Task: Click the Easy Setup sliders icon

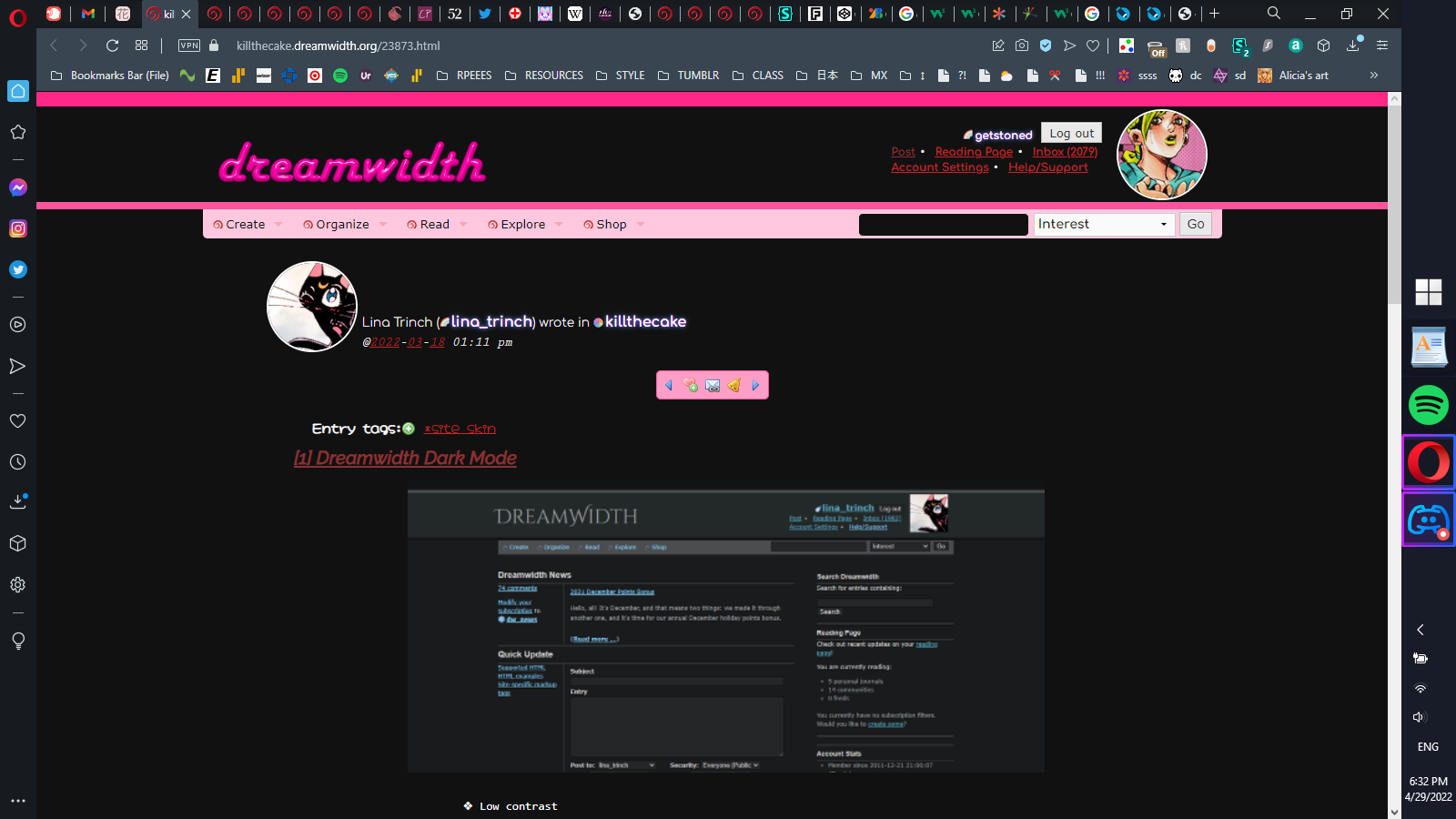Action: click(x=1382, y=45)
